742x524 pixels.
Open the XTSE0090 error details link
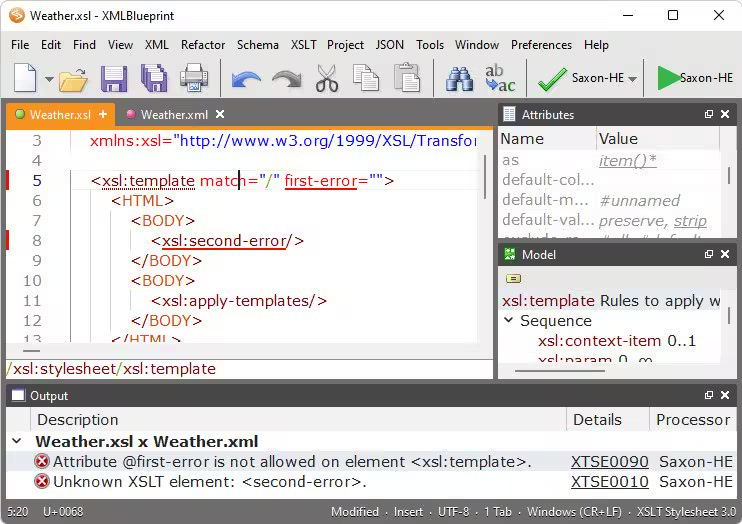click(610, 462)
